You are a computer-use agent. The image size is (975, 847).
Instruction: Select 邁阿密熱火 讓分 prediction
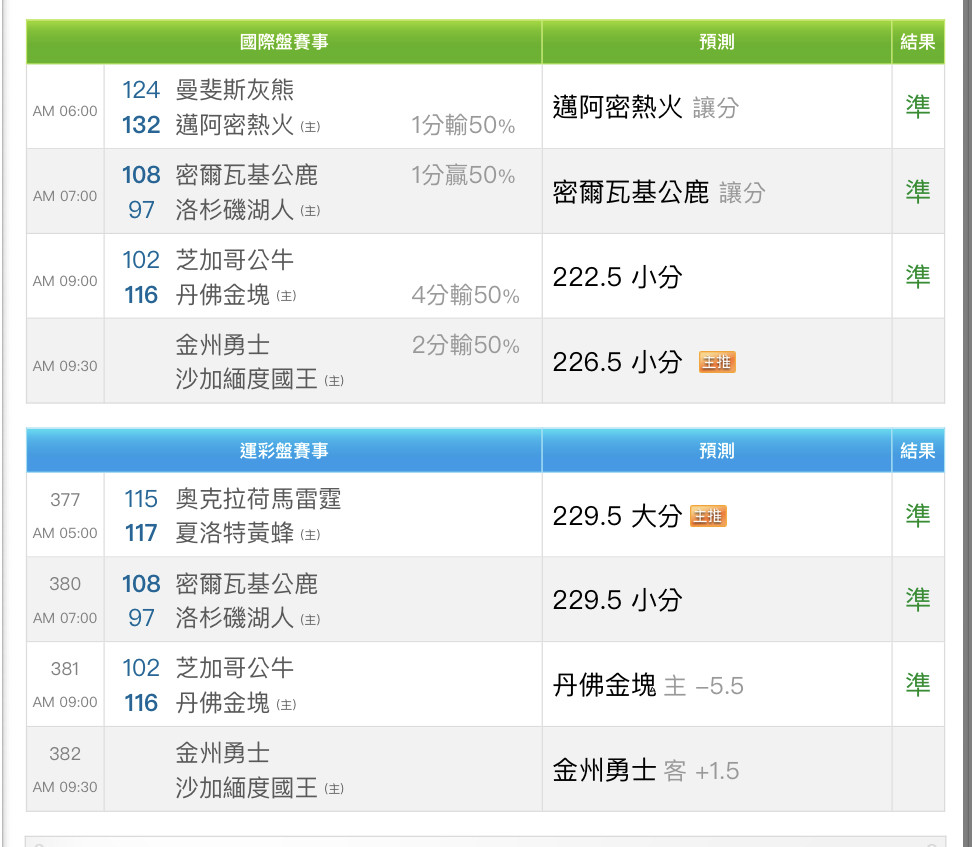[x=645, y=107]
